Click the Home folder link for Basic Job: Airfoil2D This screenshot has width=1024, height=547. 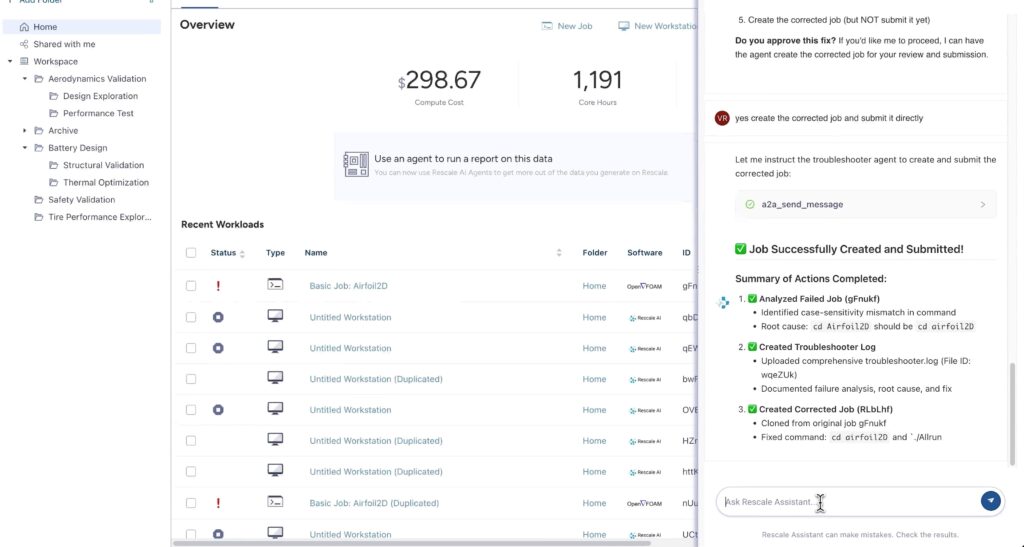594,286
